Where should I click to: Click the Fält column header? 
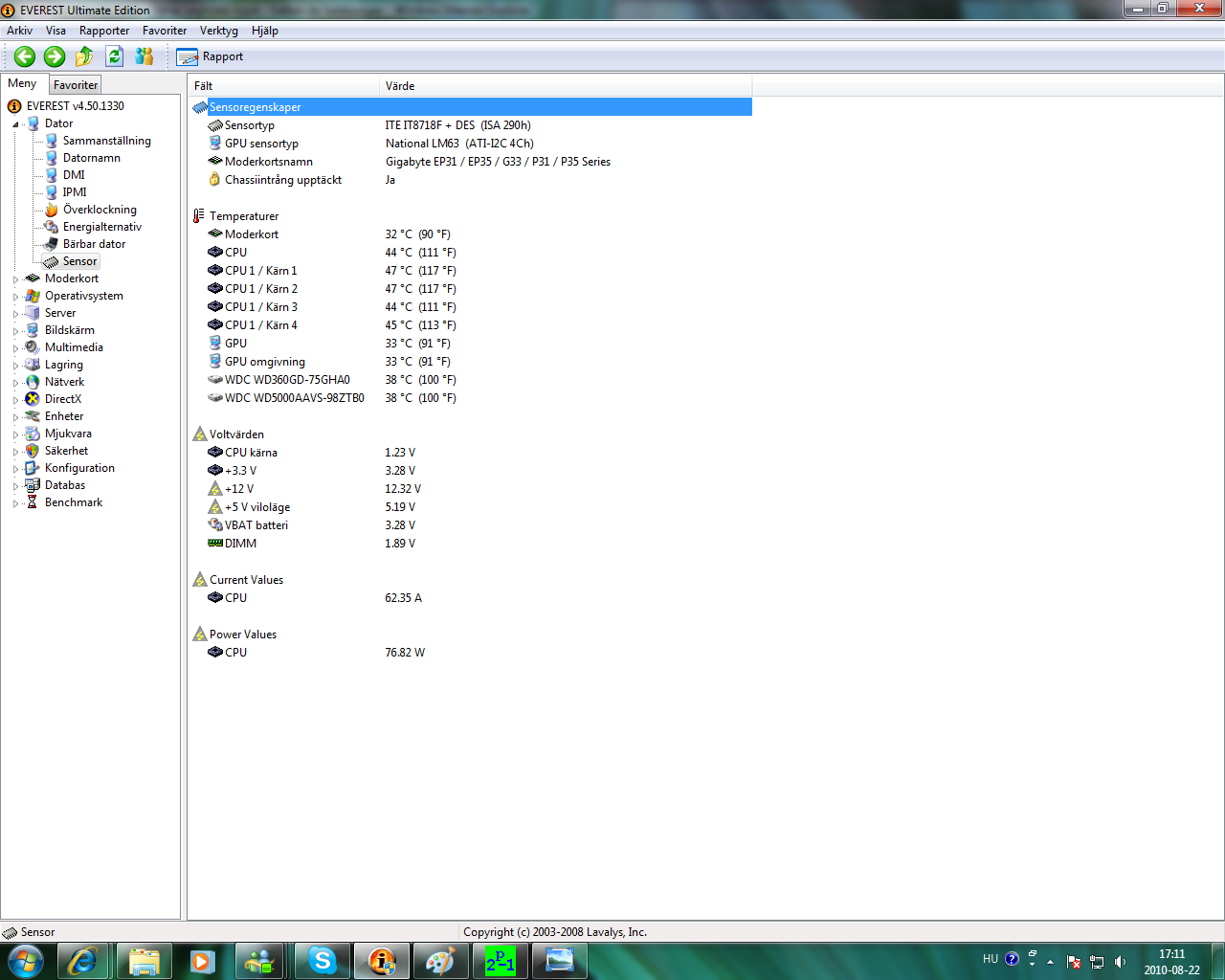[283, 86]
